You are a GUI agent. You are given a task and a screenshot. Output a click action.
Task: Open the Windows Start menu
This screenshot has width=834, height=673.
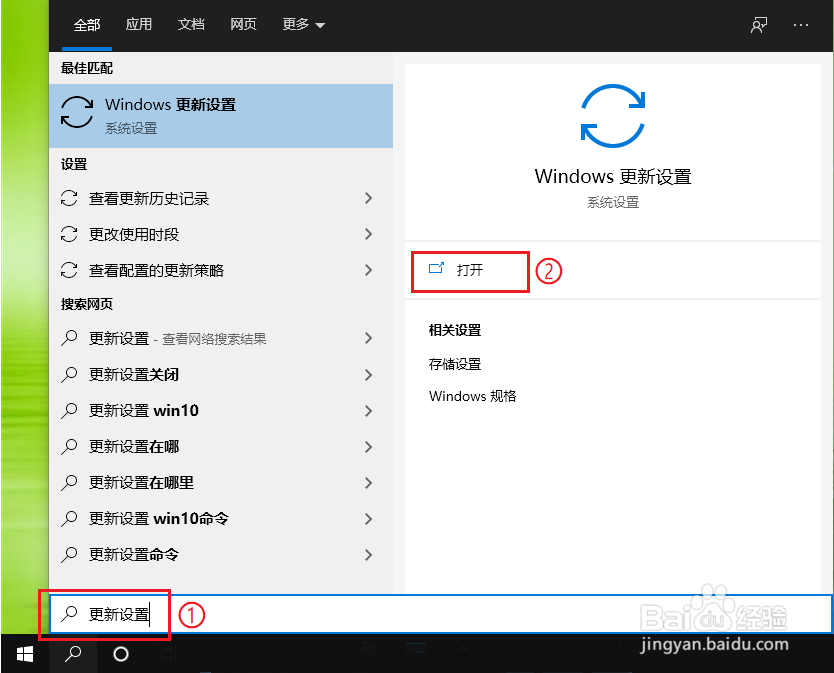click(24, 654)
